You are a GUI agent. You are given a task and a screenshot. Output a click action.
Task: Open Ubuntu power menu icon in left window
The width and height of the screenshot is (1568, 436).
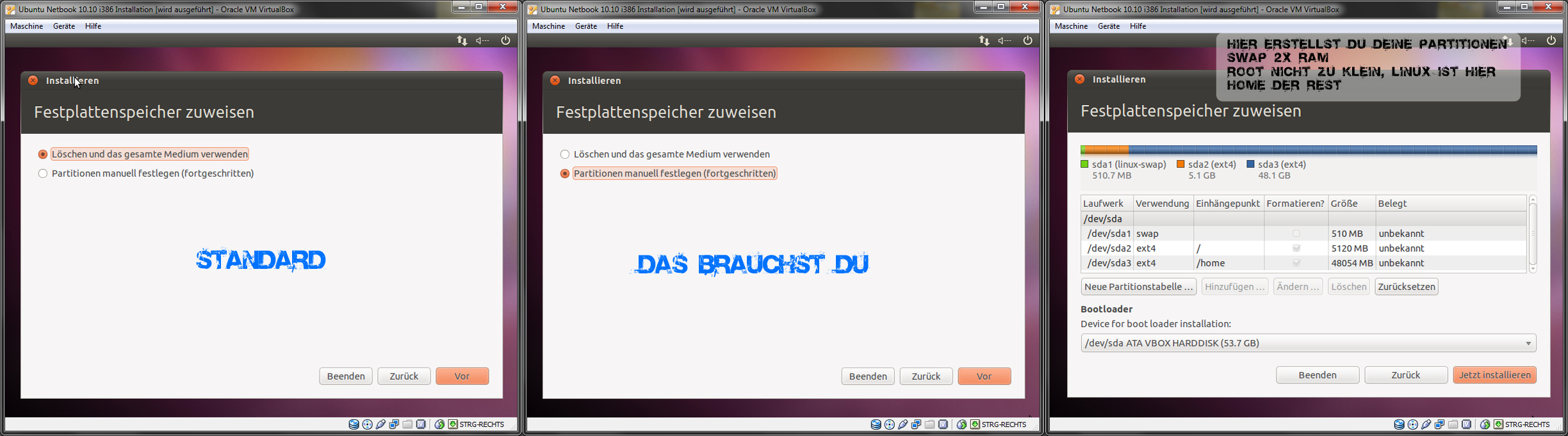[505, 40]
